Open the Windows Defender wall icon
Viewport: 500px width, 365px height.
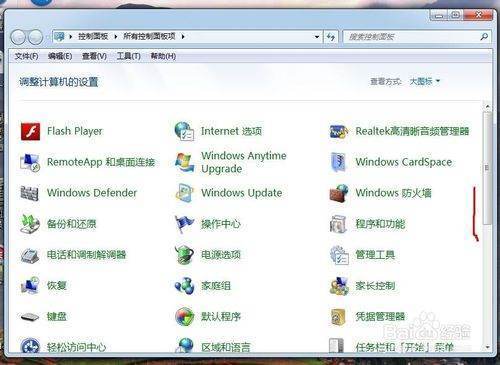(30, 193)
